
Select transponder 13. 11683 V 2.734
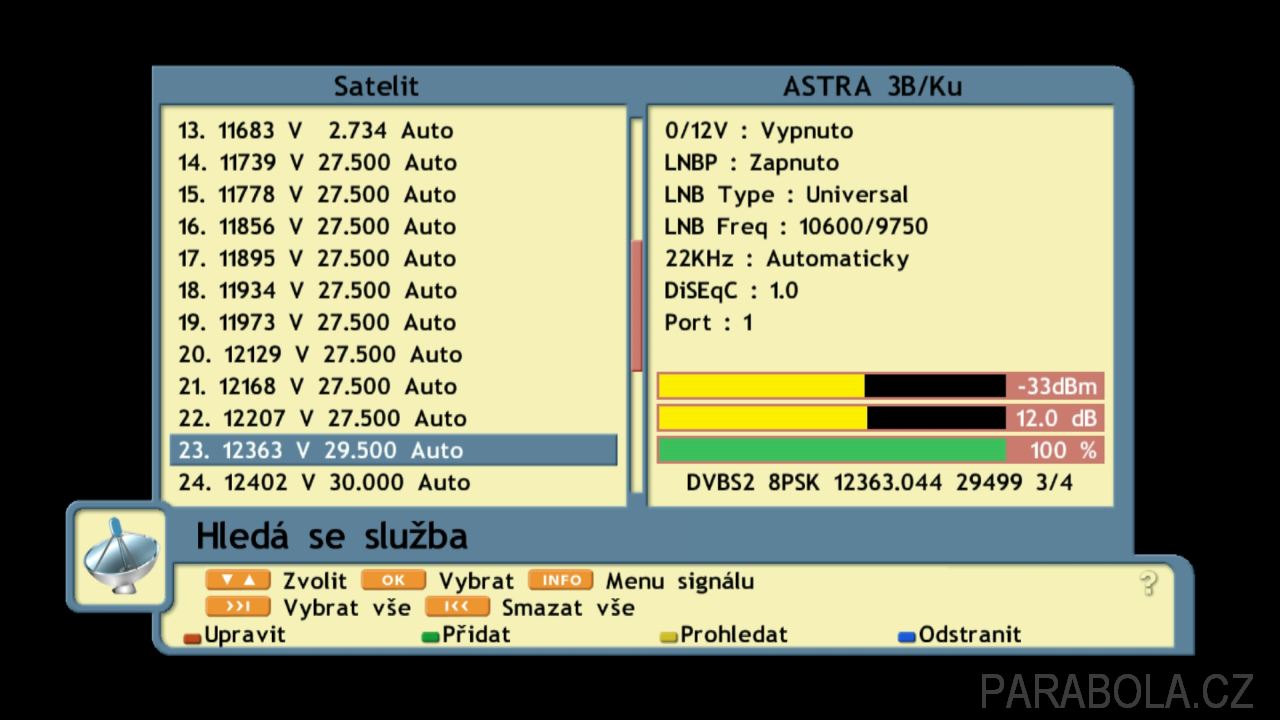(393, 130)
